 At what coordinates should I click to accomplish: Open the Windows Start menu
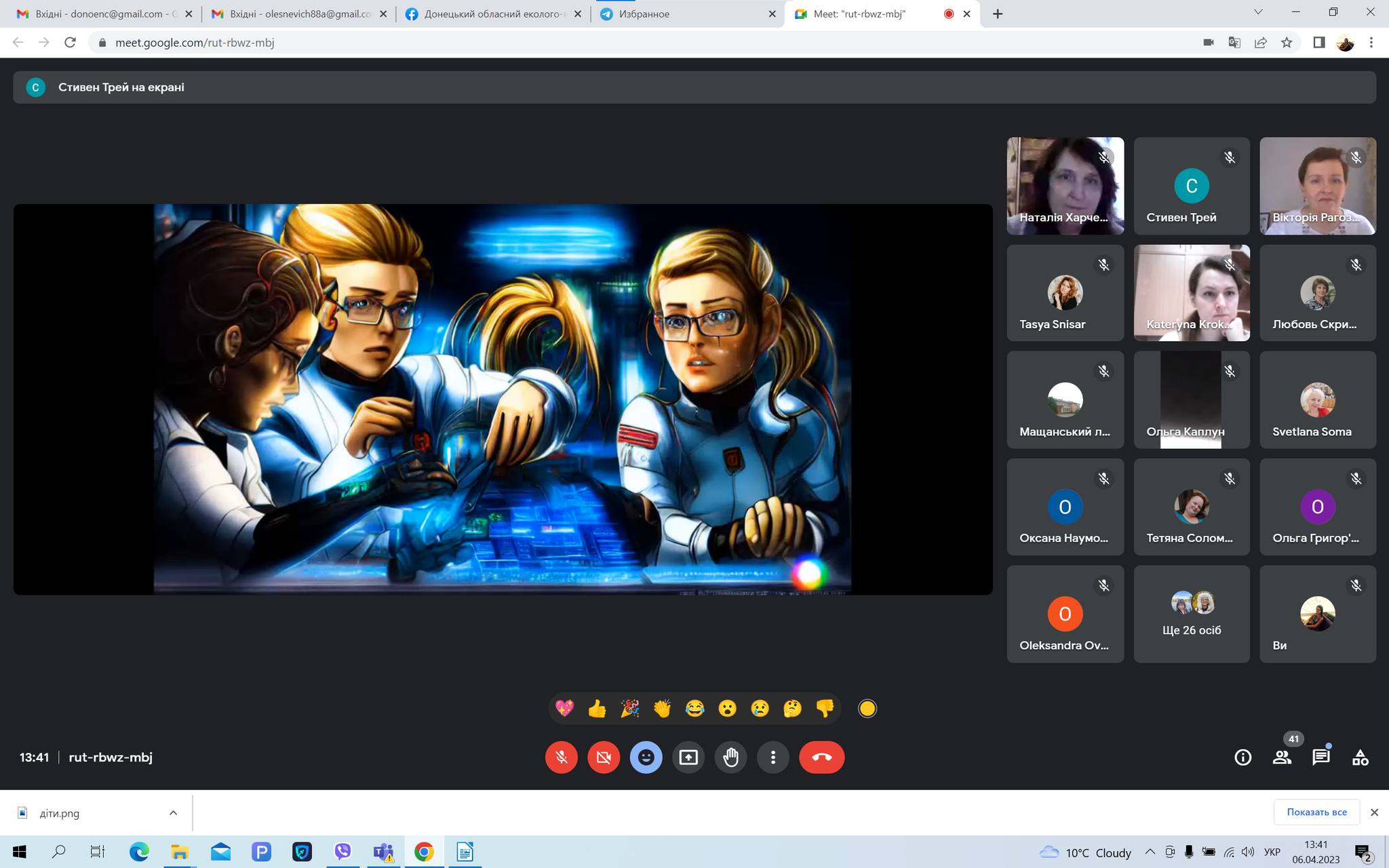coord(19,852)
